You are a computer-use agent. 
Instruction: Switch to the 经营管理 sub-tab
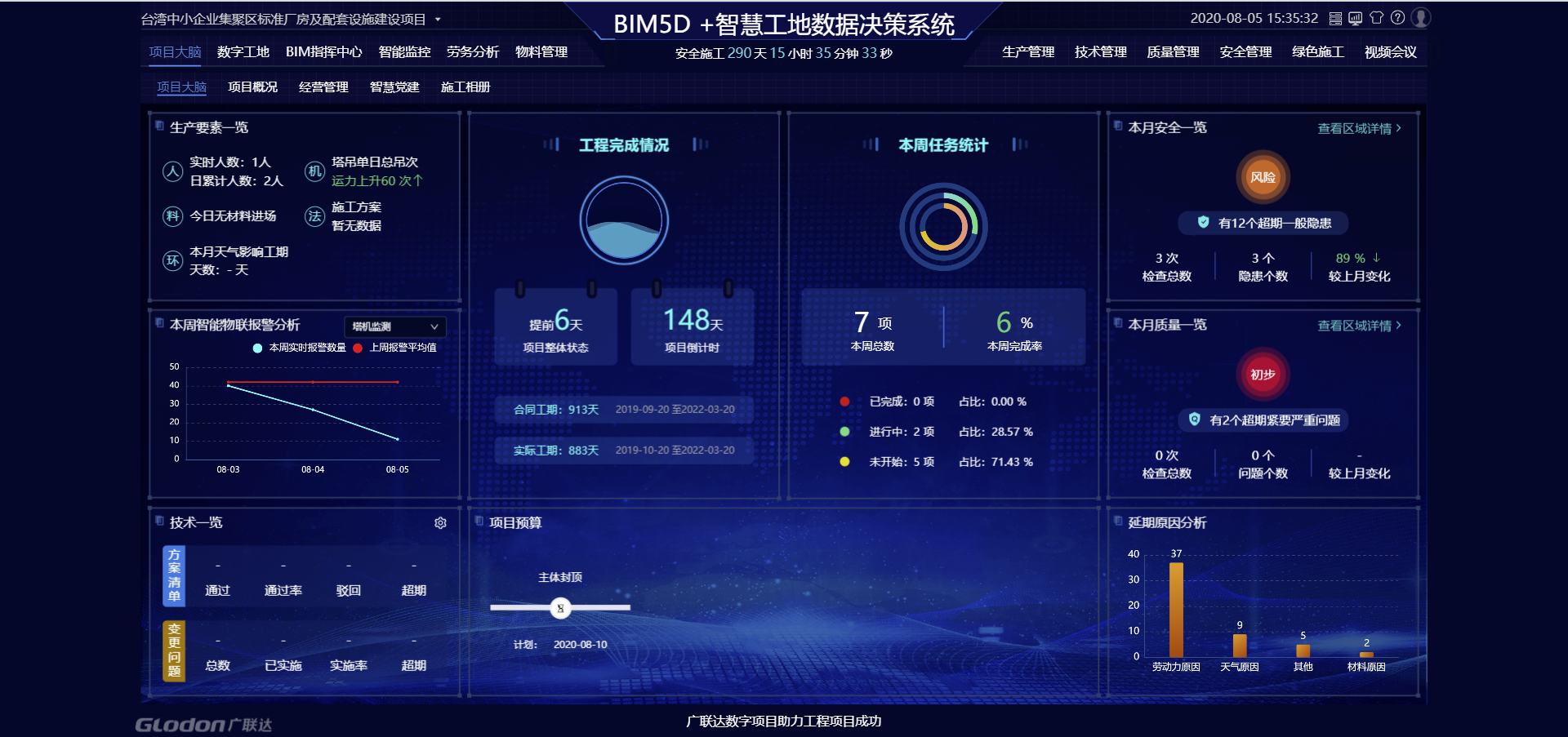(x=323, y=87)
